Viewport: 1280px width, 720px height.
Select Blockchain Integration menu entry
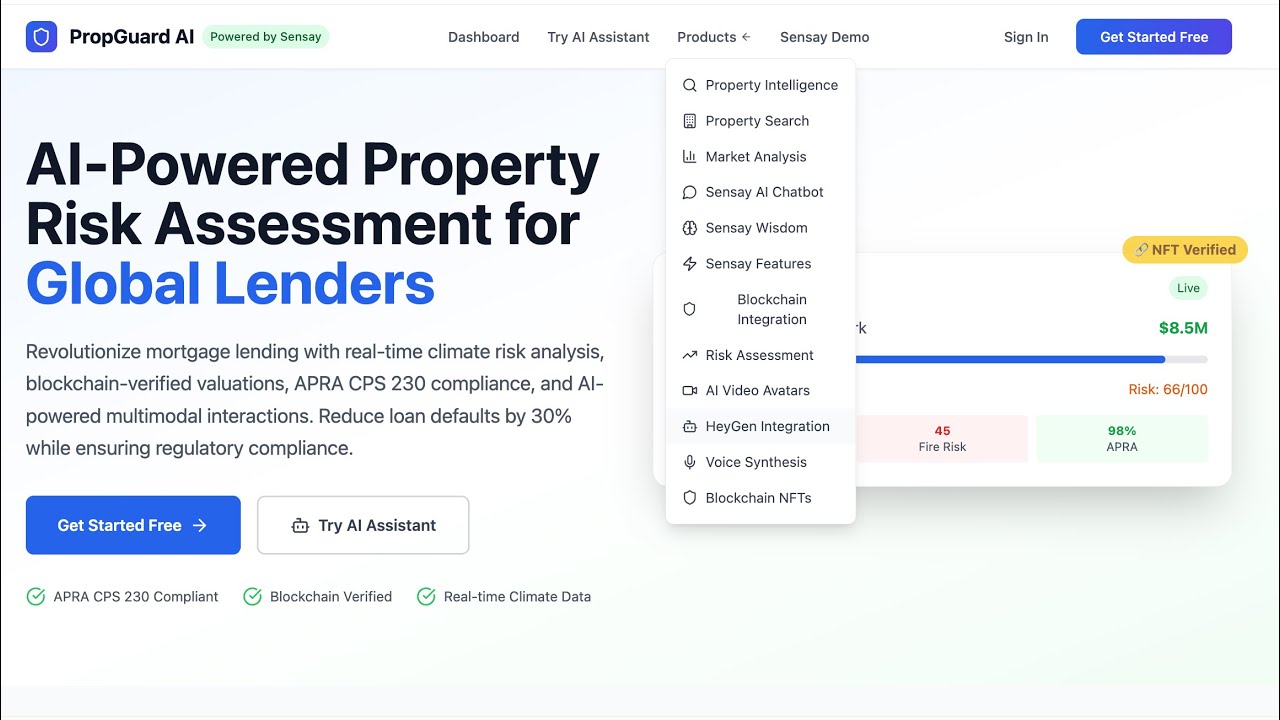tap(761, 309)
